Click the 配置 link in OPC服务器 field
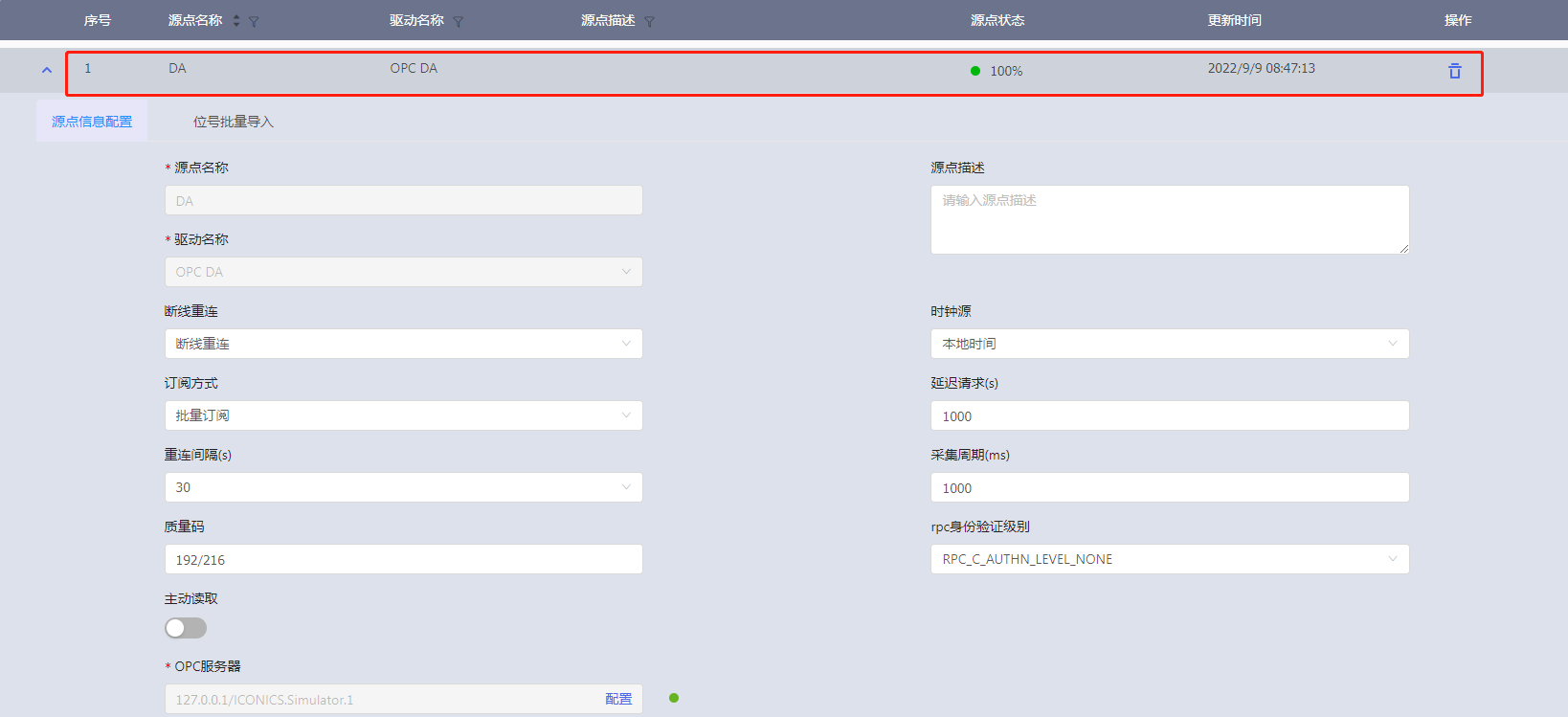This screenshot has height=717, width=1568. (618, 699)
